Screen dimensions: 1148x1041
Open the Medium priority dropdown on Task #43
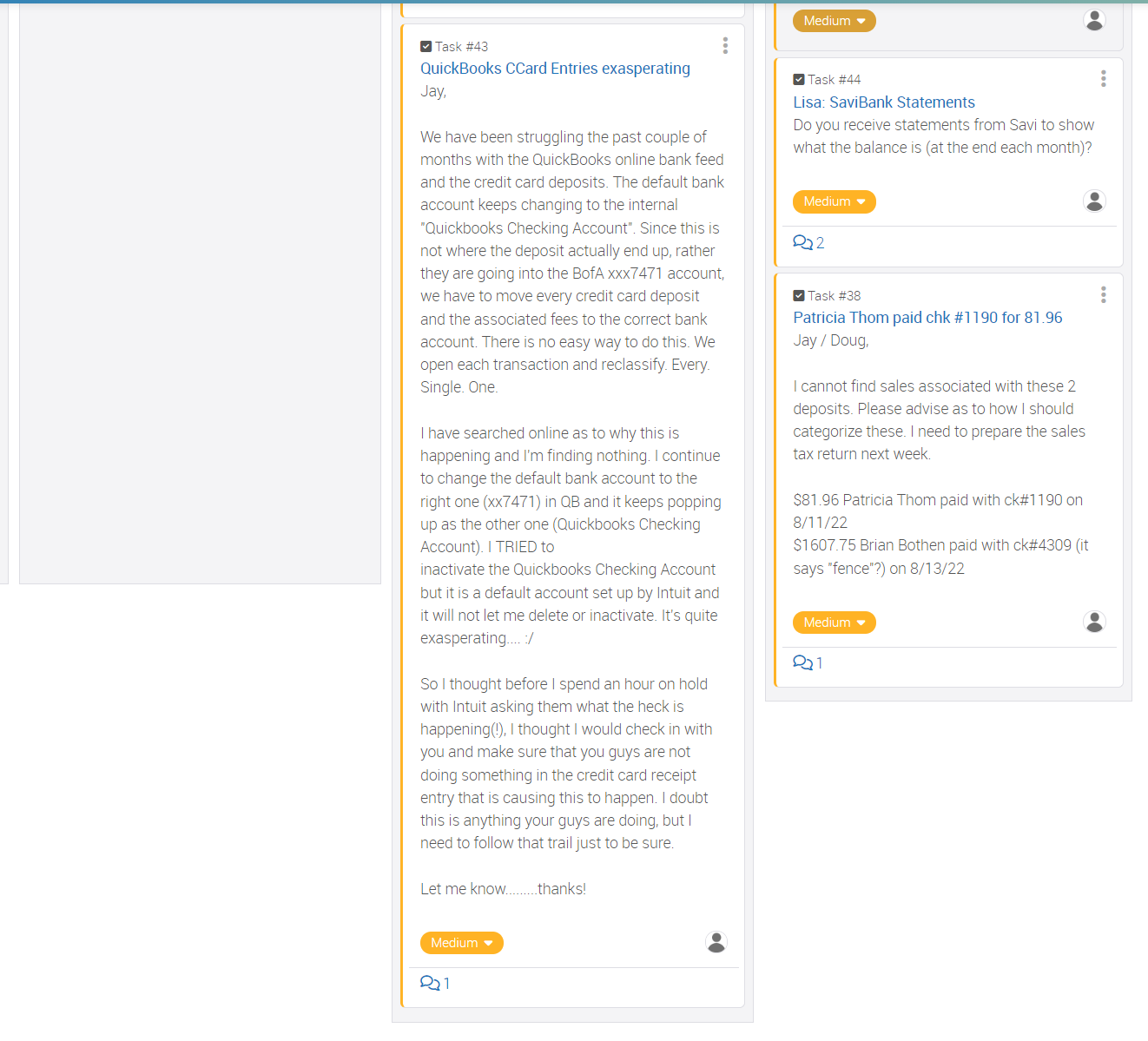(x=461, y=942)
